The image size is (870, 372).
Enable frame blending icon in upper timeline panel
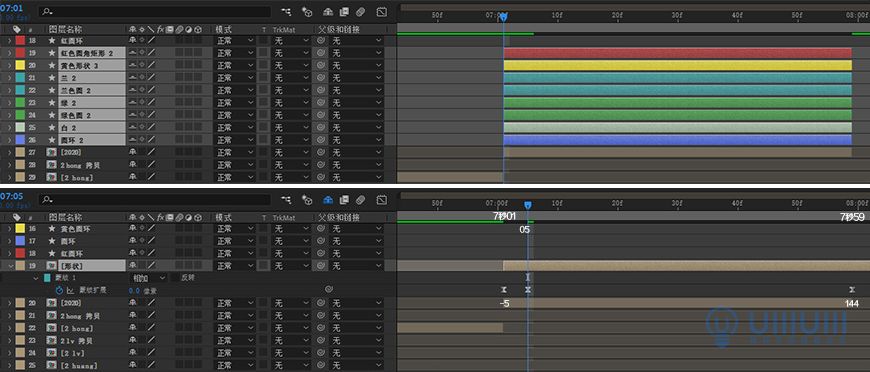[344, 11]
